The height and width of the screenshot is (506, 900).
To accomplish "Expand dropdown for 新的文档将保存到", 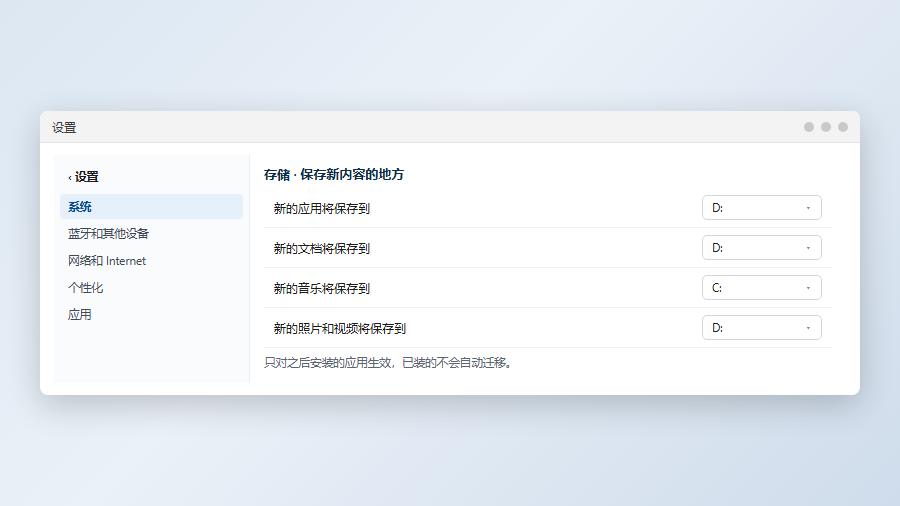I will [x=762, y=248].
